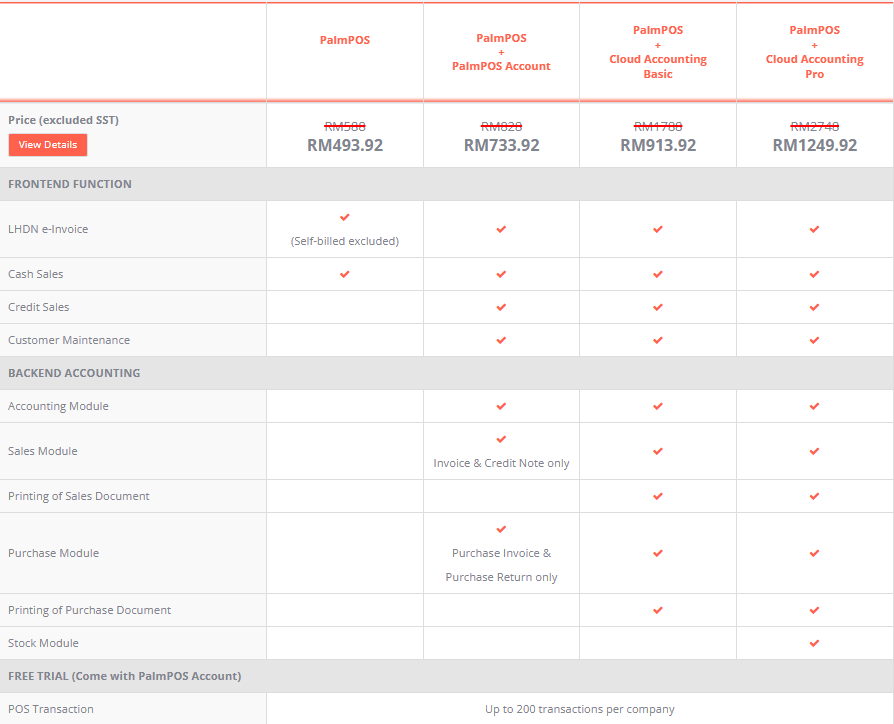Click Purchase Module checkmark above Purchase Invoice text

(501, 529)
